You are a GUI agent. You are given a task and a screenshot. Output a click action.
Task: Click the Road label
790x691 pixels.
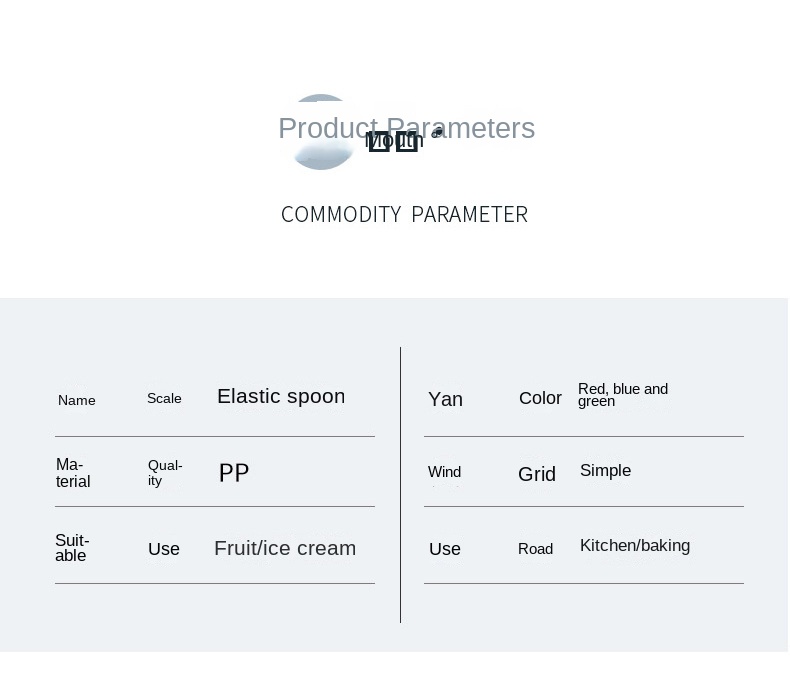(535, 549)
